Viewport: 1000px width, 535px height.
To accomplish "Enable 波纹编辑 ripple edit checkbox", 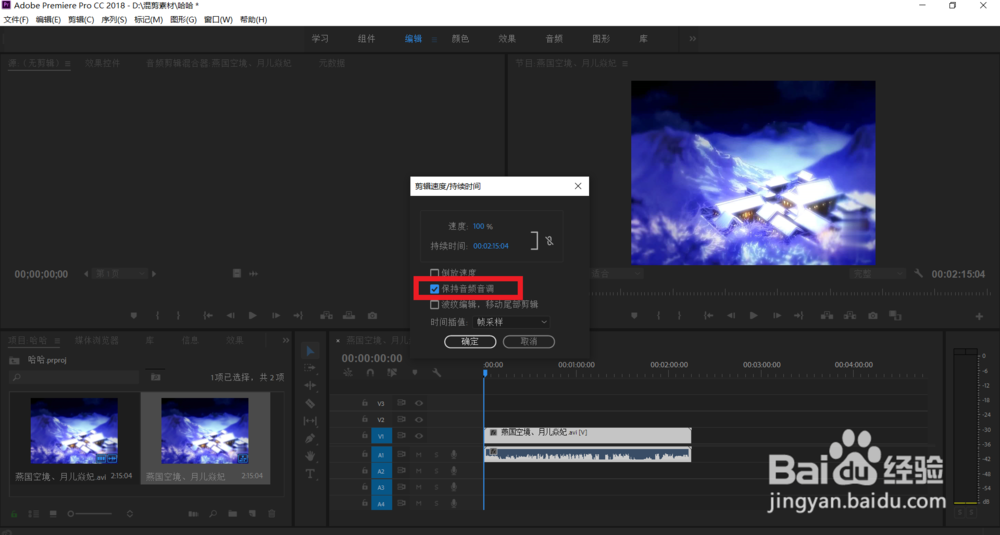I will click(x=434, y=305).
